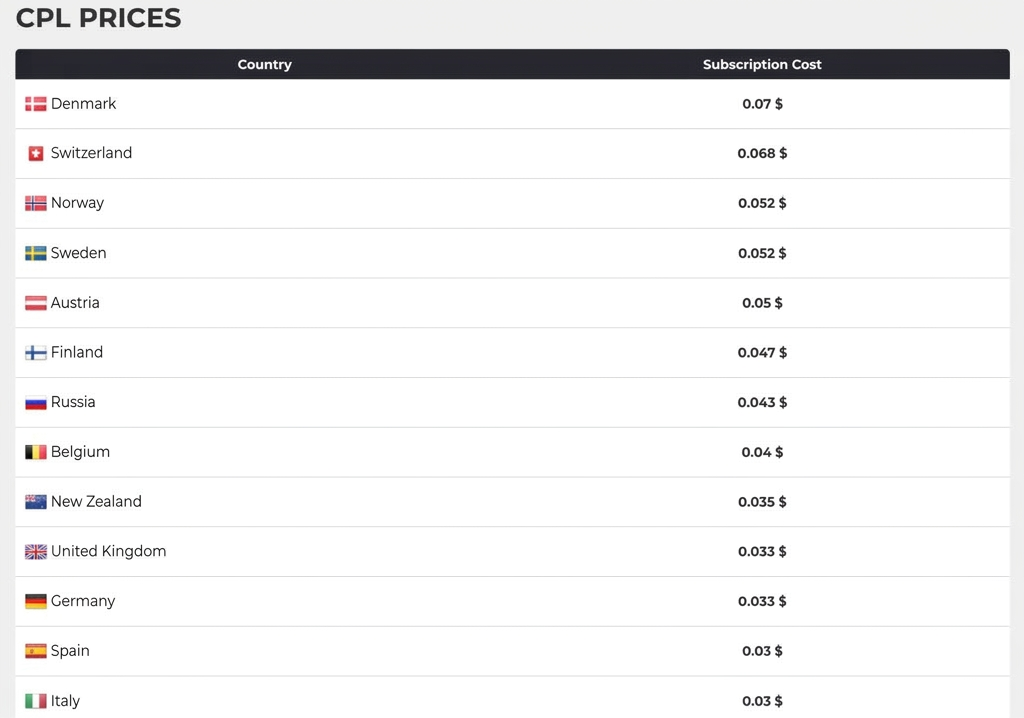Click Finland's 0.047 $ cost value
This screenshot has width=1024, height=718.
[762, 353]
